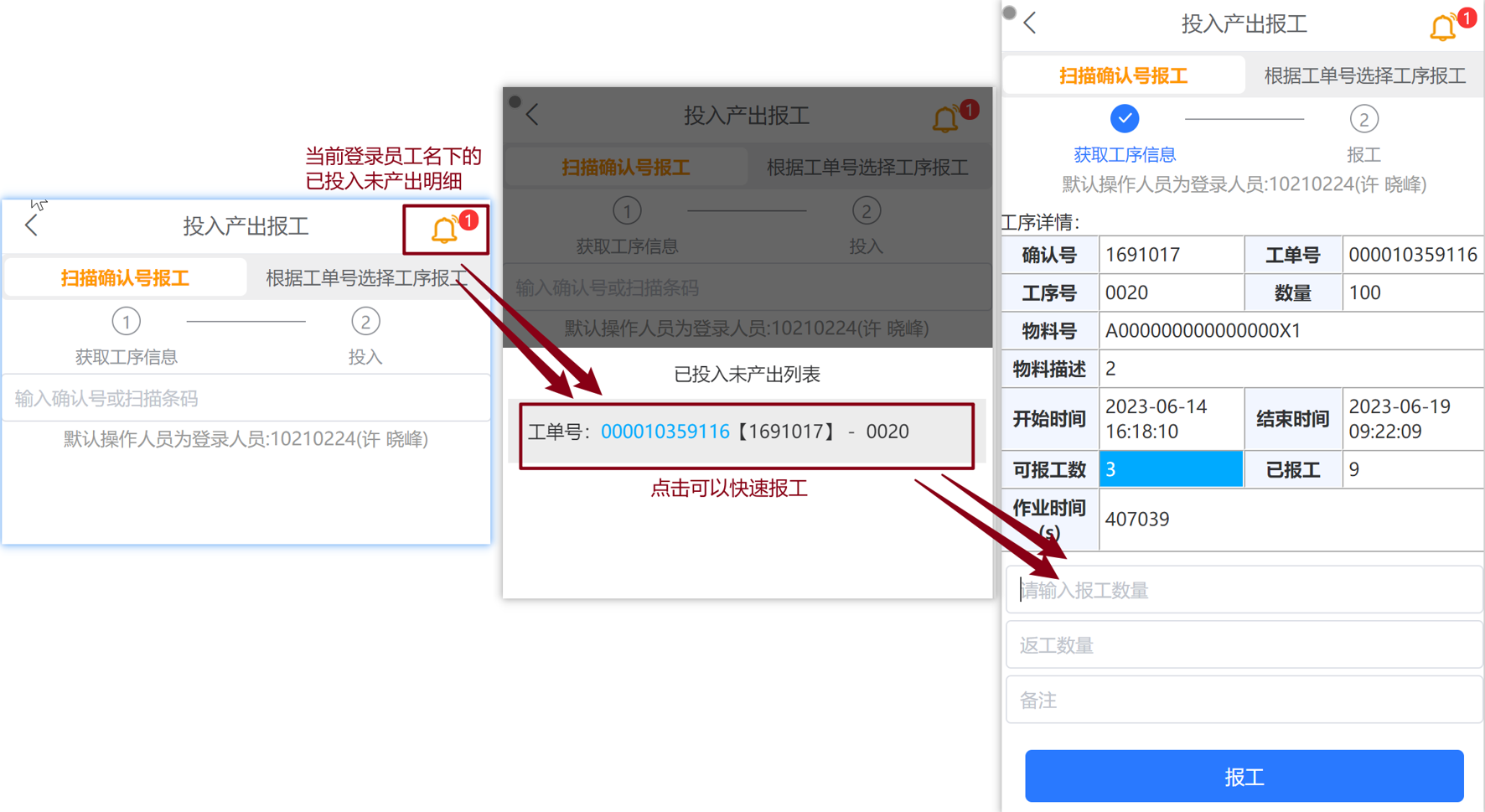Click work order link 000010359116

tap(665, 432)
